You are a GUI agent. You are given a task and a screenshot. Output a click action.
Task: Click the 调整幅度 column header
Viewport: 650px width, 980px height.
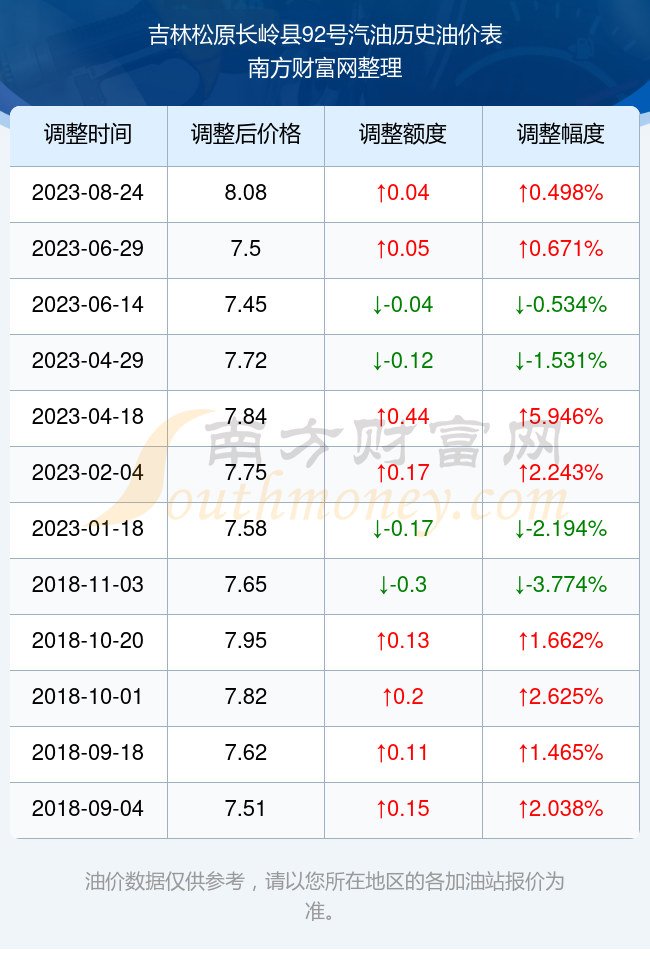(561, 134)
